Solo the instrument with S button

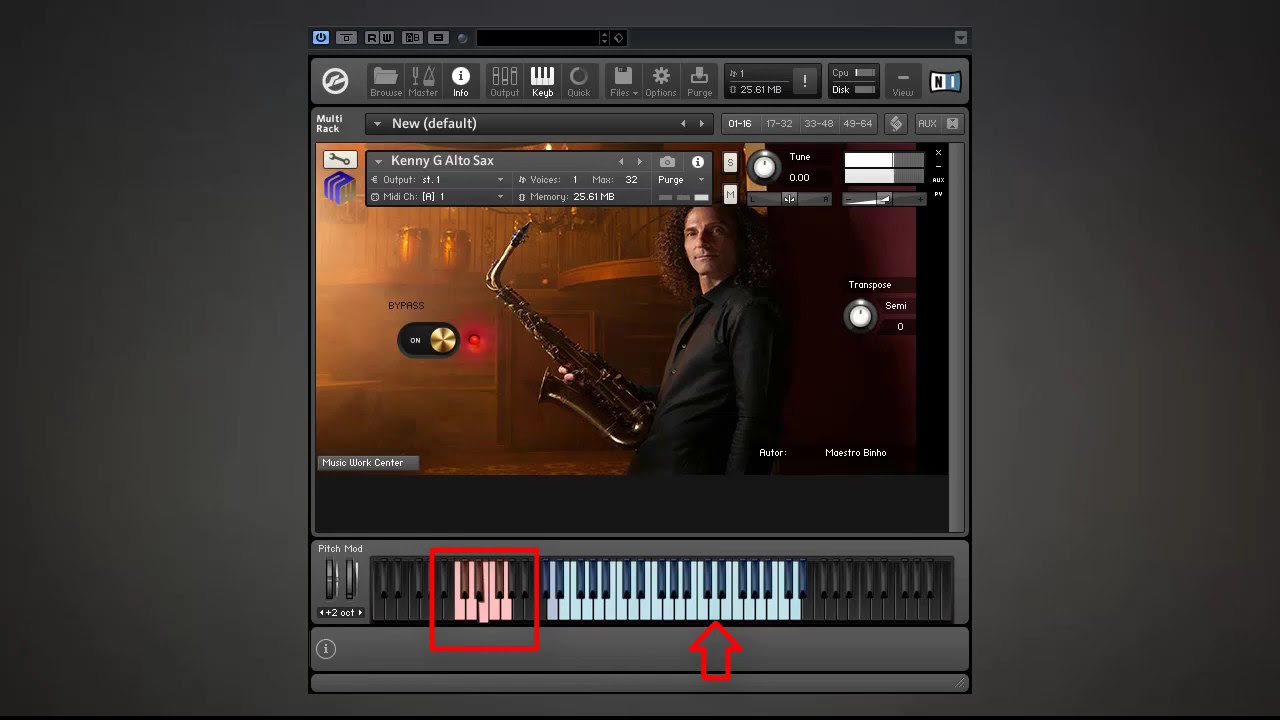[730, 163]
